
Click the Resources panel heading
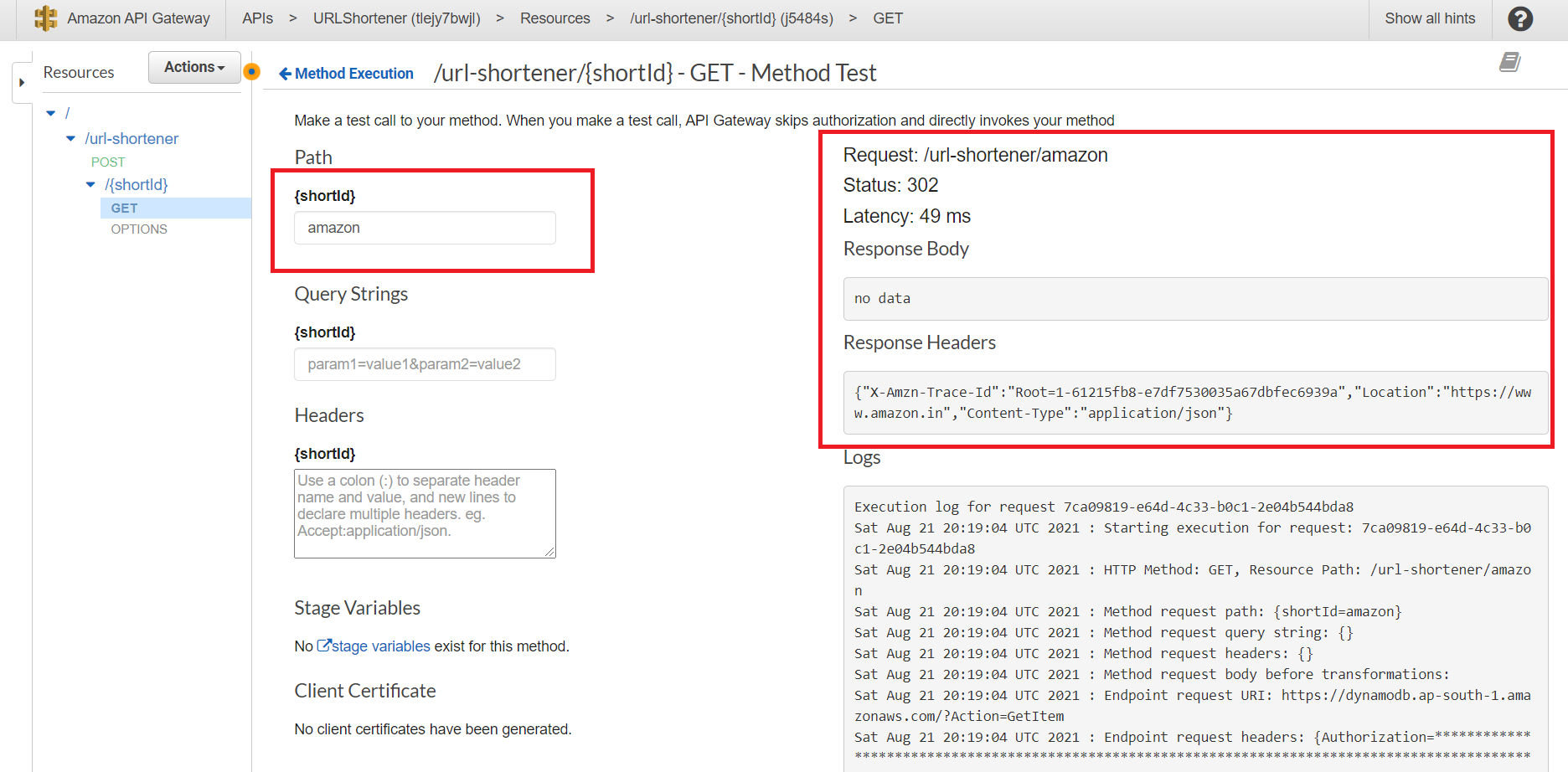pos(79,73)
